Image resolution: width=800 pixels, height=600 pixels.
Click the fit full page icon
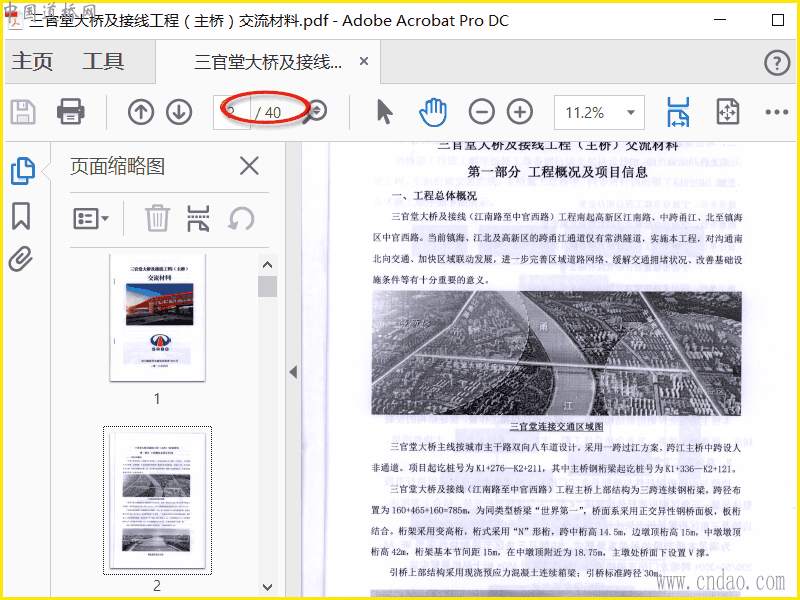click(x=728, y=112)
